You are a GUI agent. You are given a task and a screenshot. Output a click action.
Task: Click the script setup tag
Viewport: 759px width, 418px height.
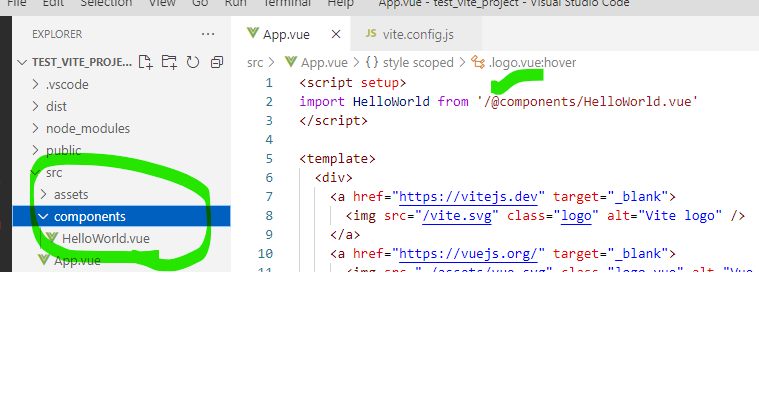(352, 83)
